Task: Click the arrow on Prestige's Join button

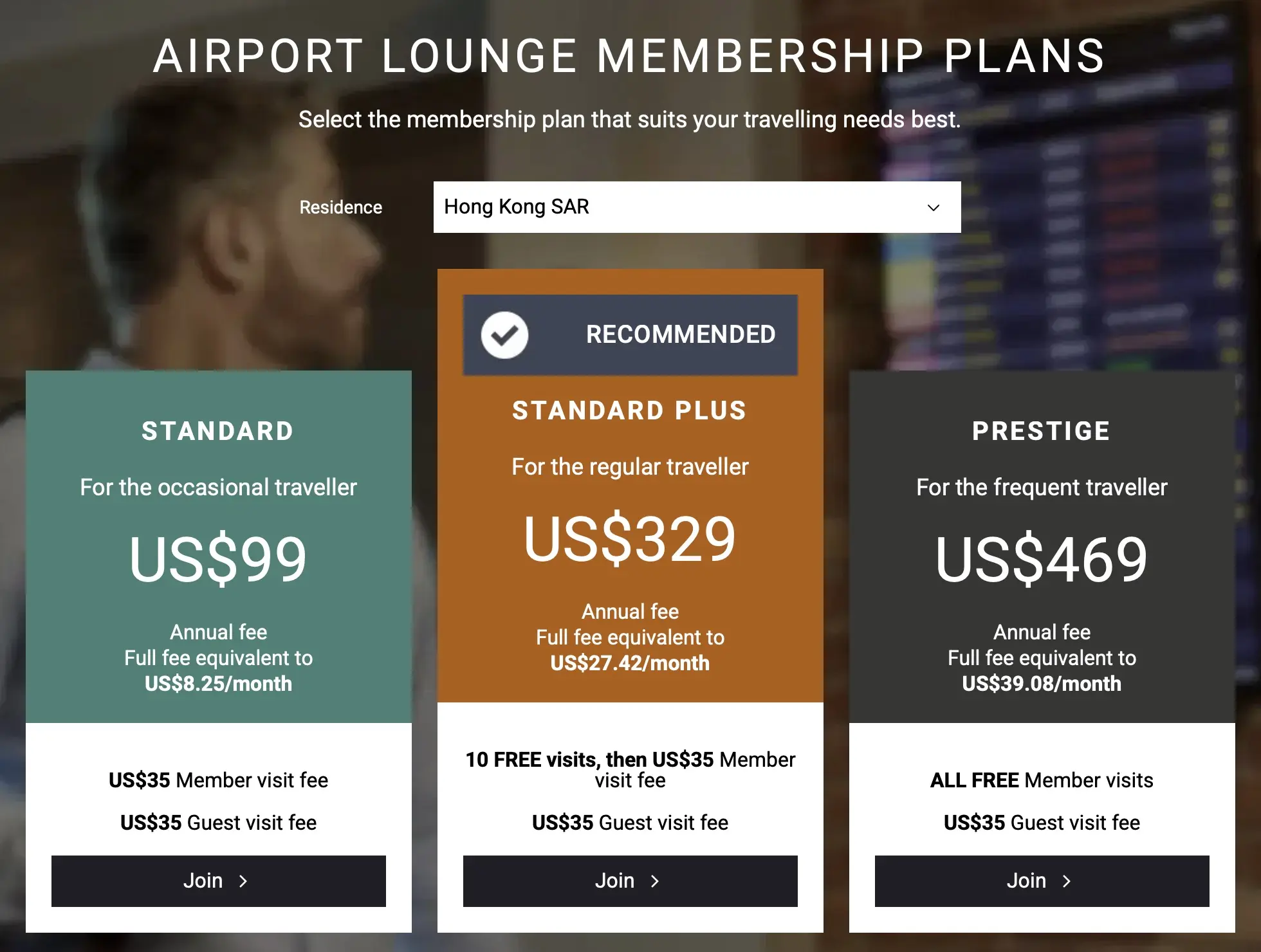Action: click(1067, 881)
